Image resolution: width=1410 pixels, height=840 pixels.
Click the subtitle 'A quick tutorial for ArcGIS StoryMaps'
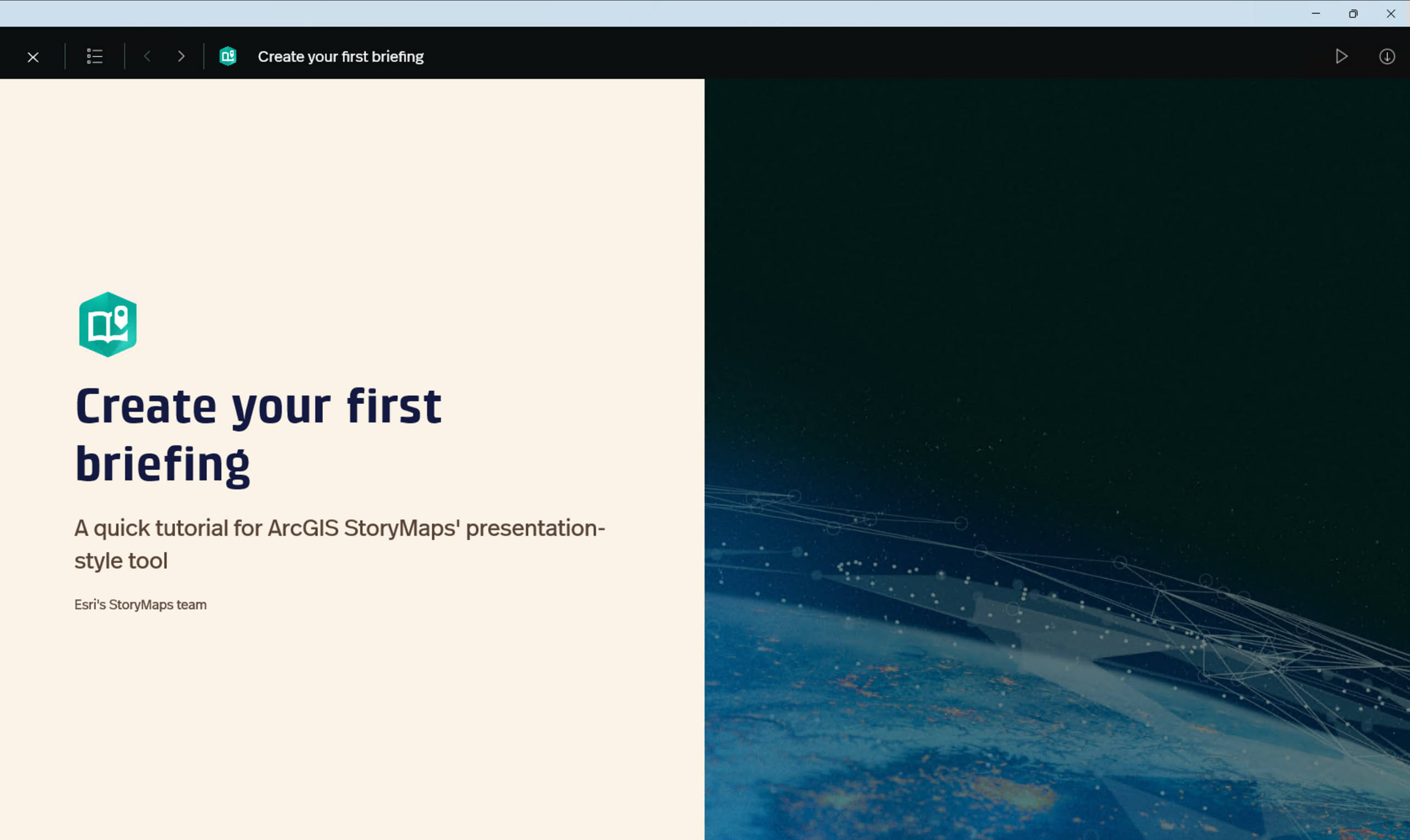339,528
